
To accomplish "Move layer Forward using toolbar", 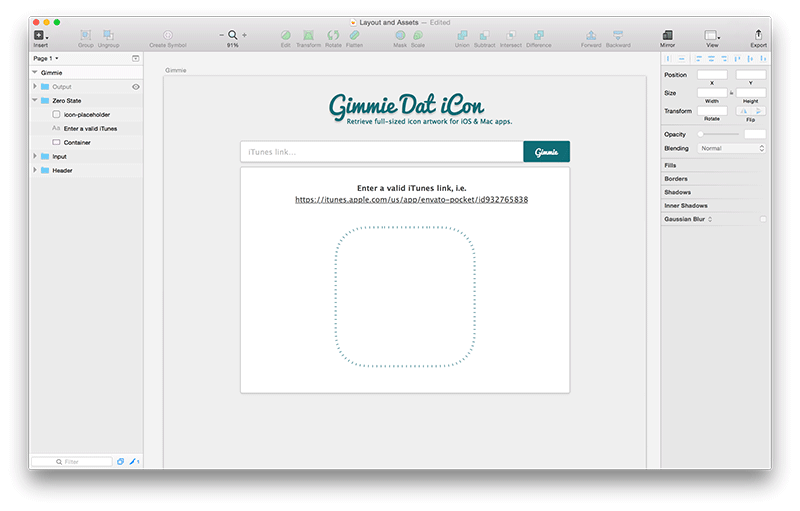I will tap(591, 36).
